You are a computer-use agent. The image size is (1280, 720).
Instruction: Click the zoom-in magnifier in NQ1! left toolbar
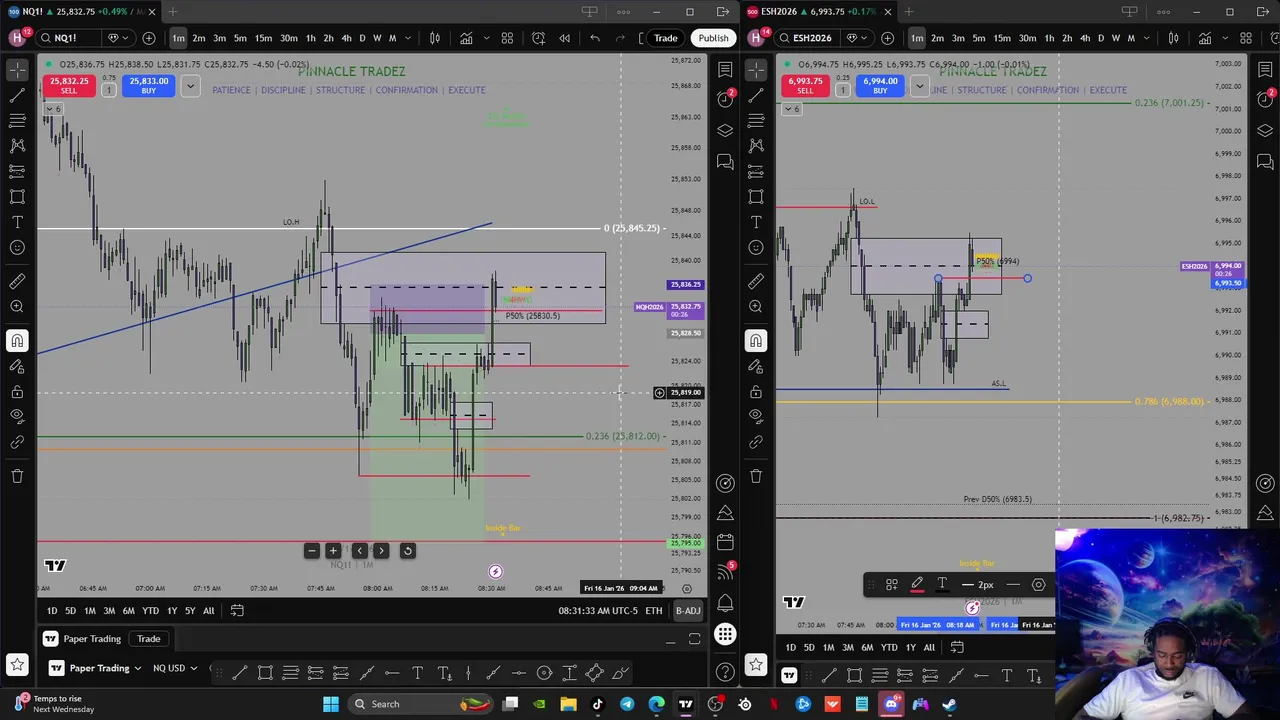point(17,307)
